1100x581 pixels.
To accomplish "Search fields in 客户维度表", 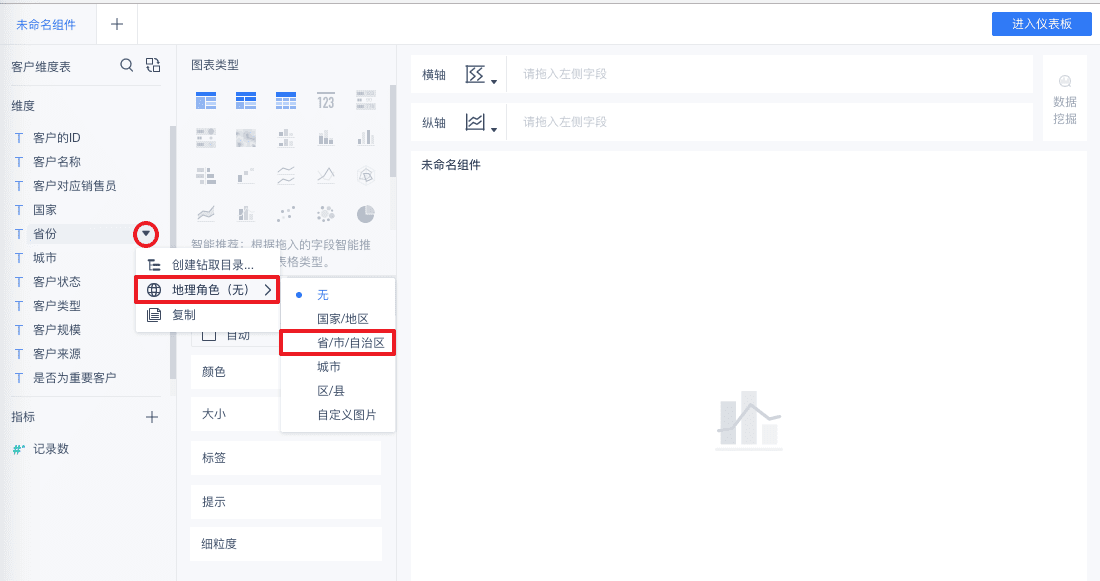I will click(x=126, y=65).
